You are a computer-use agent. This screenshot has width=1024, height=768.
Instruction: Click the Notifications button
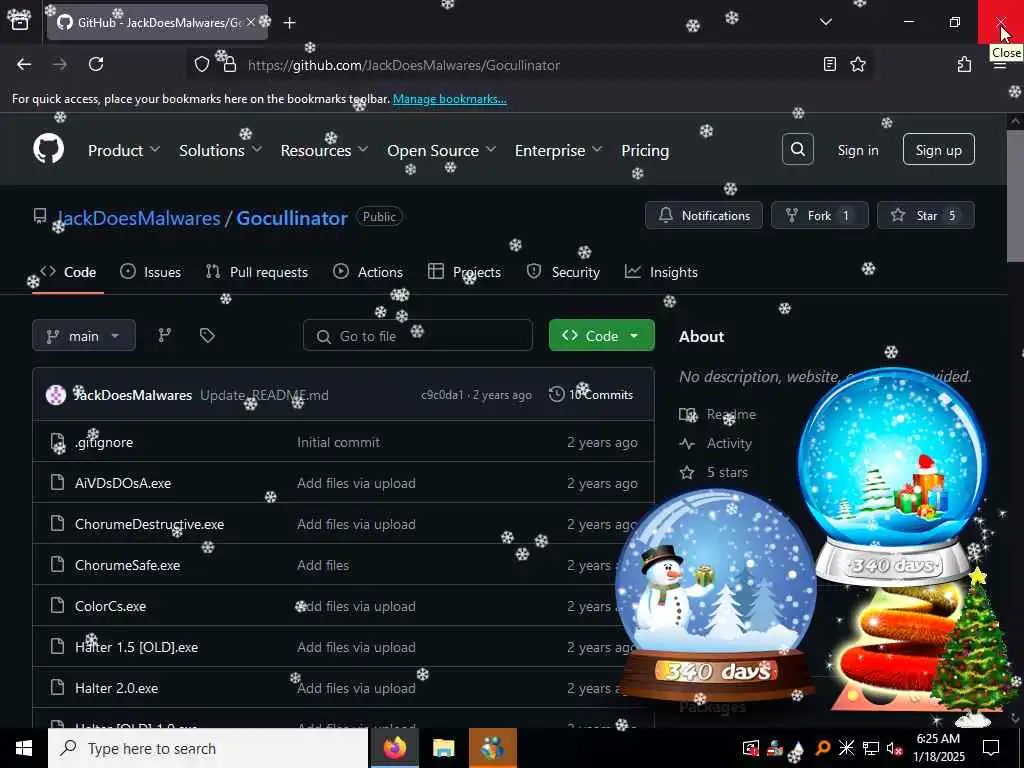coord(703,216)
